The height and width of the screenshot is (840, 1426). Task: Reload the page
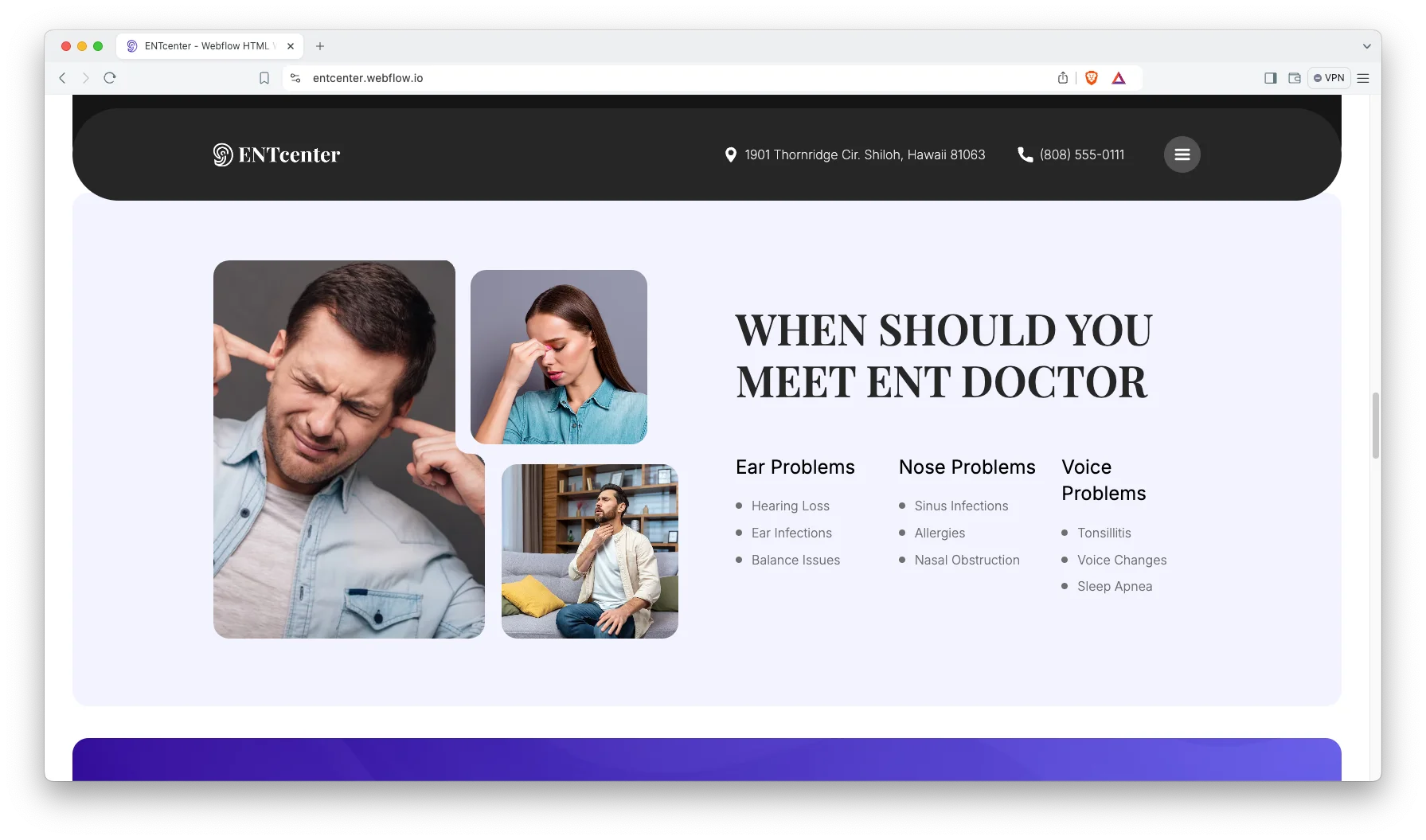pyautogui.click(x=110, y=78)
